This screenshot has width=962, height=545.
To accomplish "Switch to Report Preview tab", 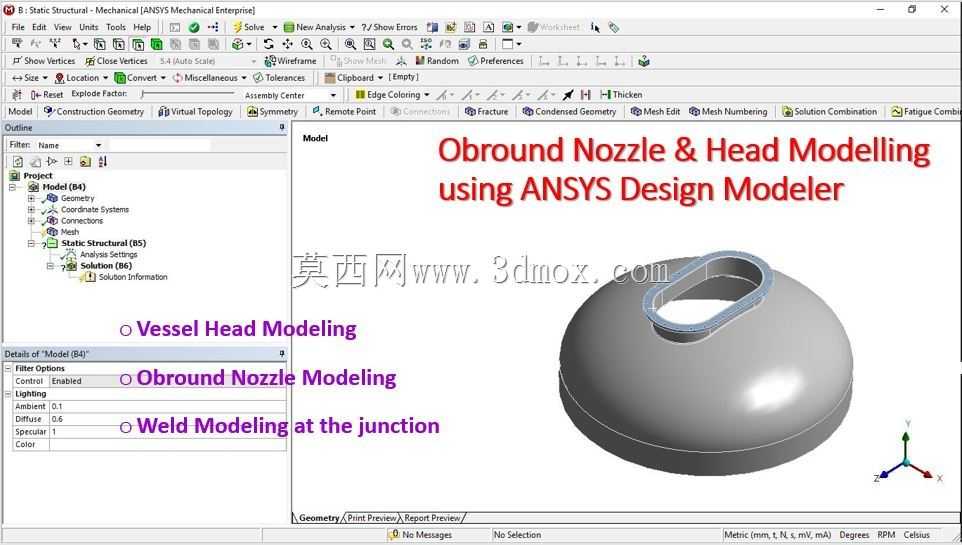I will [432, 518].
